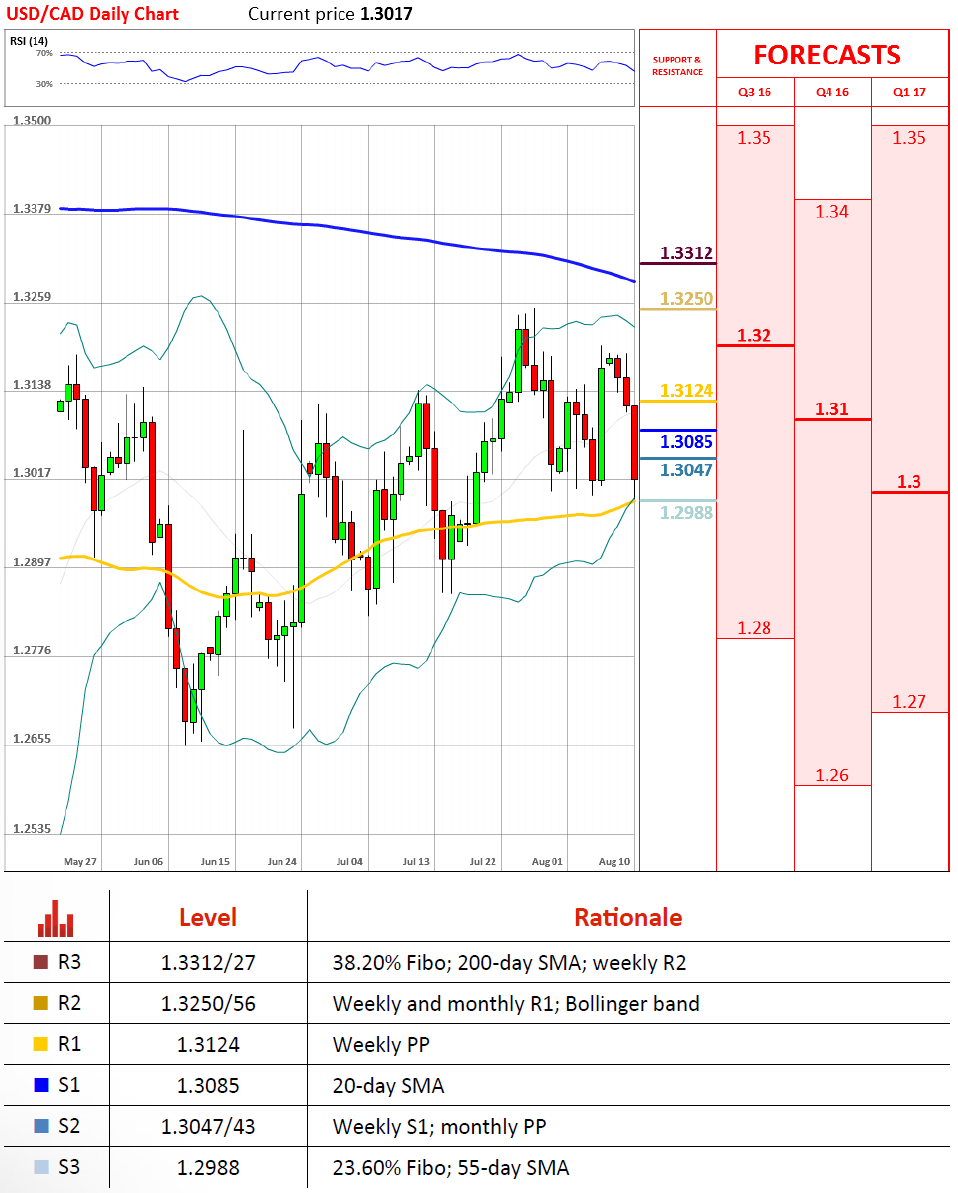Click the red bar chart icon
Screen dimensions: 958x1193
click(56, 918)
